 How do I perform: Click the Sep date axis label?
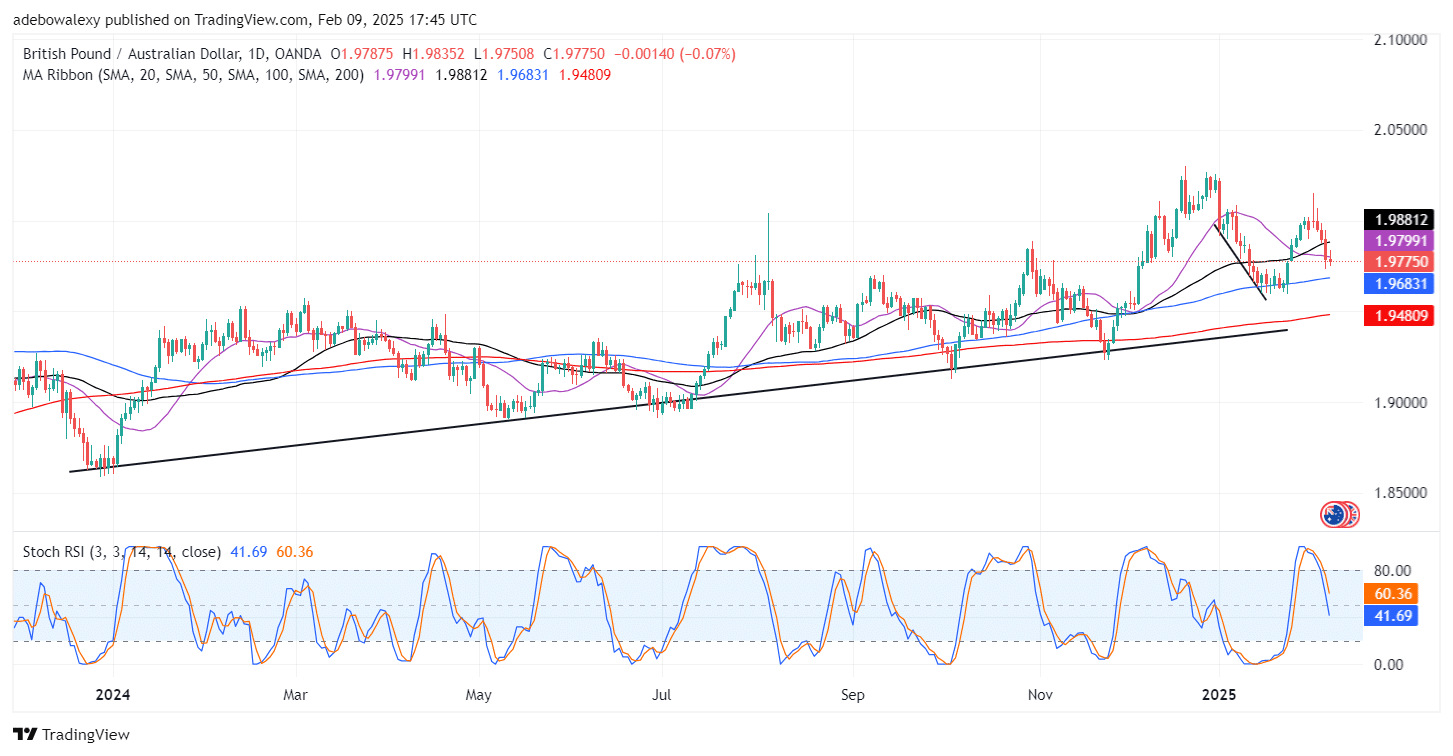pos(852,693)
